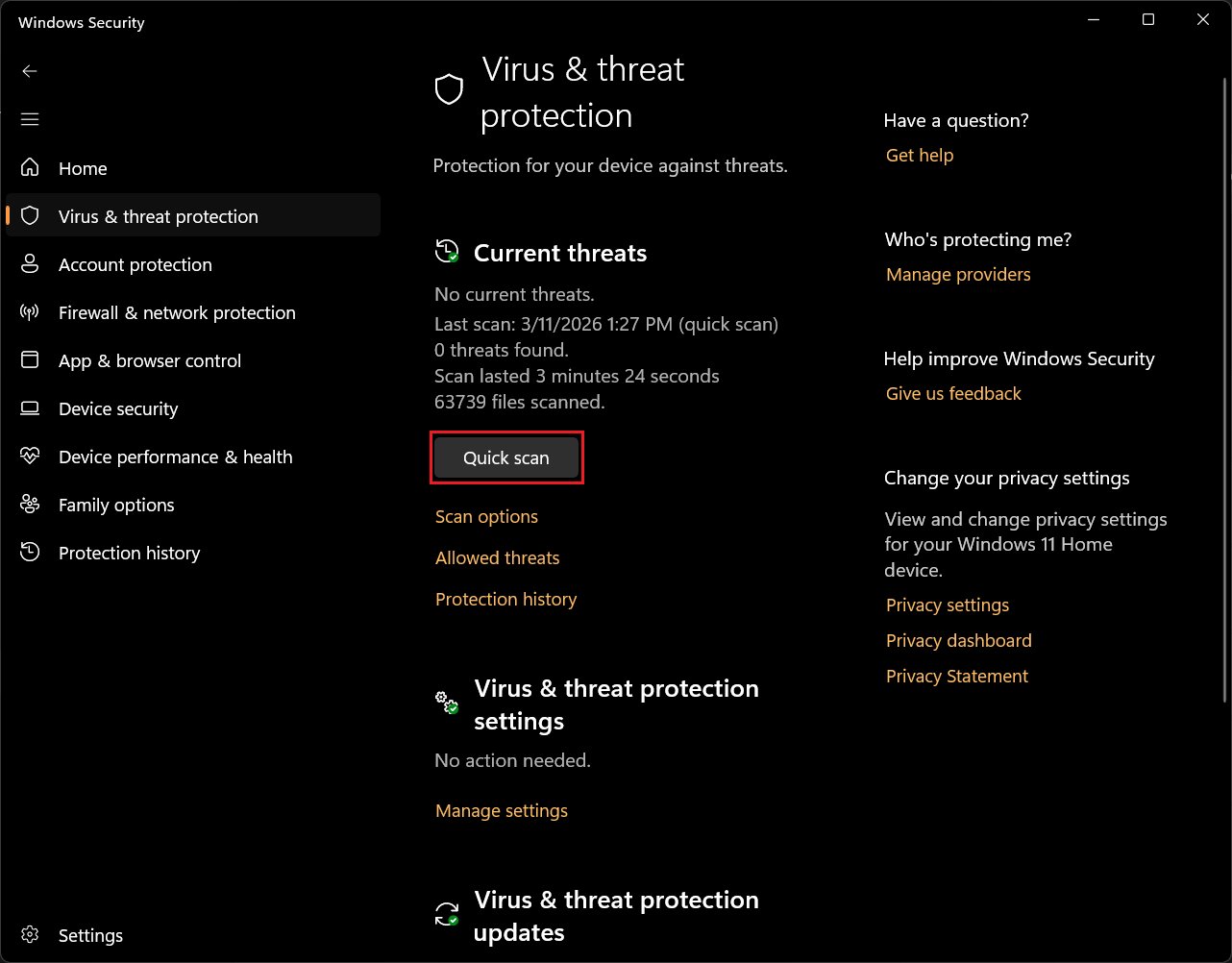This screenshot has width=1232, height=963.
Task: Open Manage providers link
Action: pos(958,275)
